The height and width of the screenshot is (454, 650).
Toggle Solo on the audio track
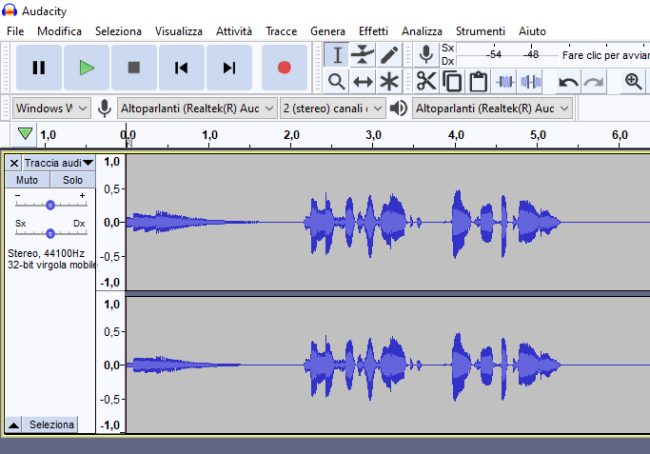click(x=73, y=180)
